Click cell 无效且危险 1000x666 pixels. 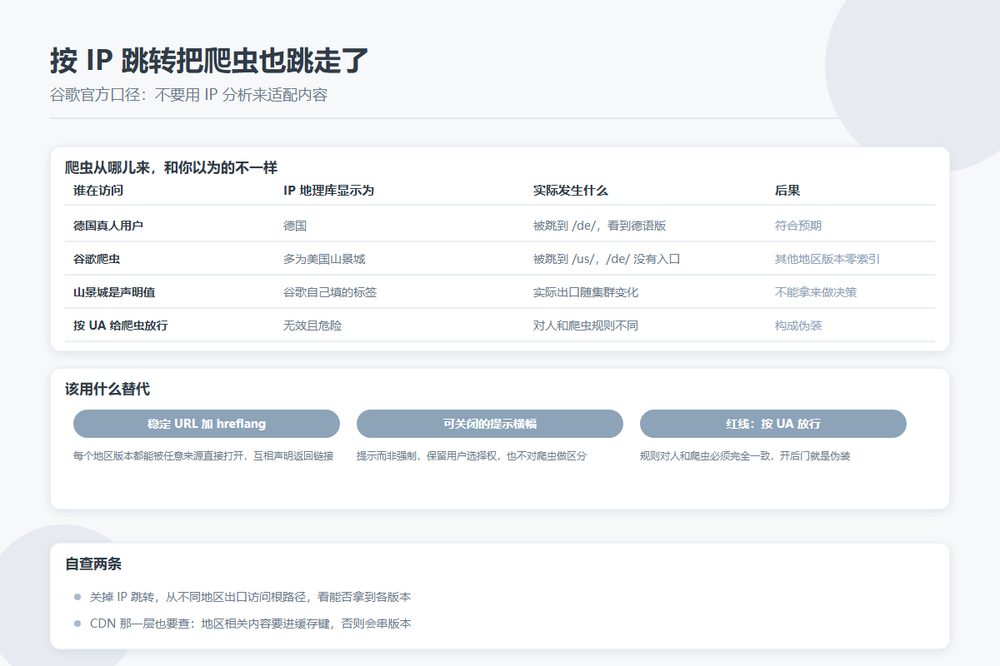[x=312, y=325]
